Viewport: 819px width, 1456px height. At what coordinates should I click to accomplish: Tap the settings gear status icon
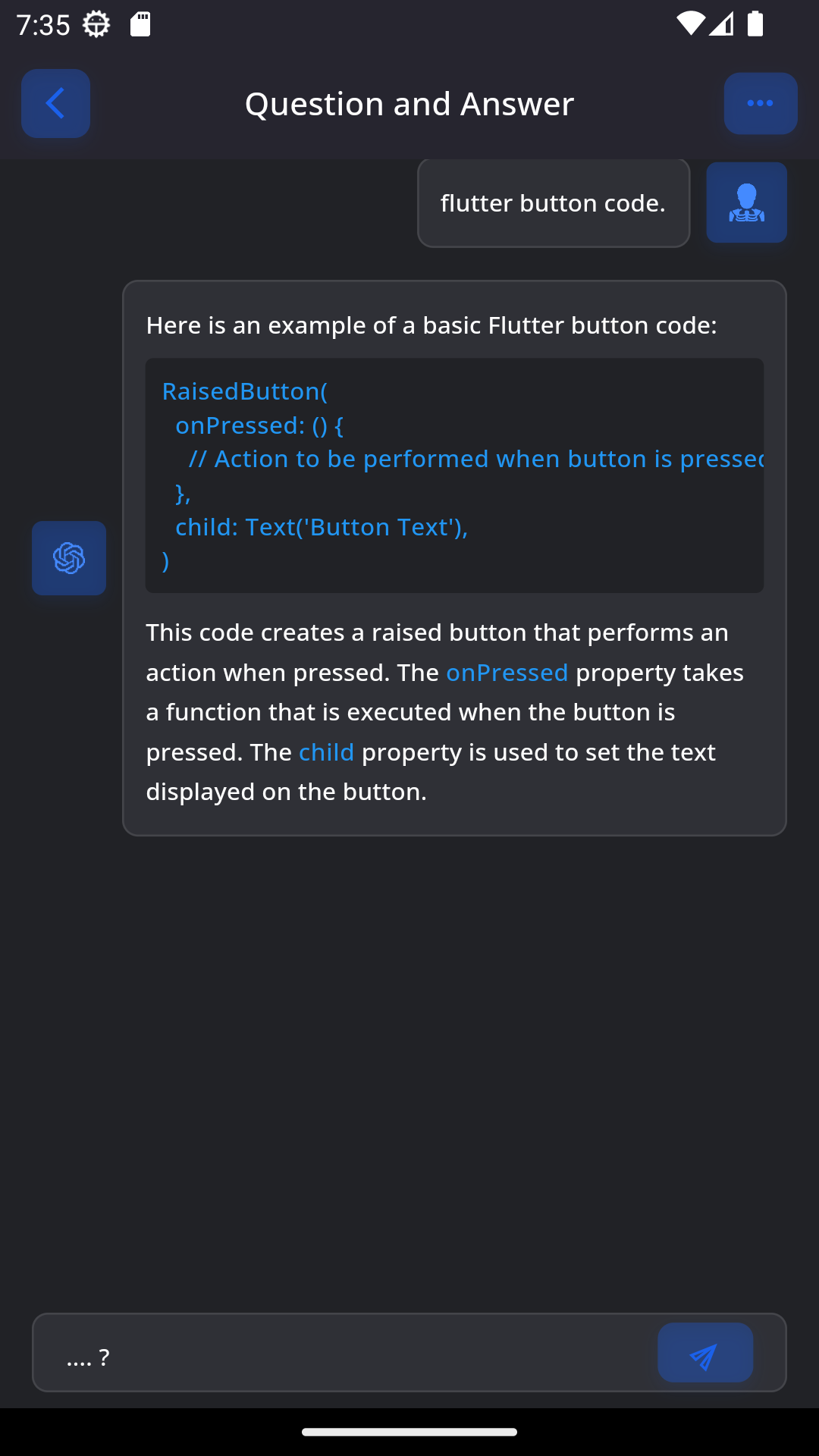[x=96, y=24]
